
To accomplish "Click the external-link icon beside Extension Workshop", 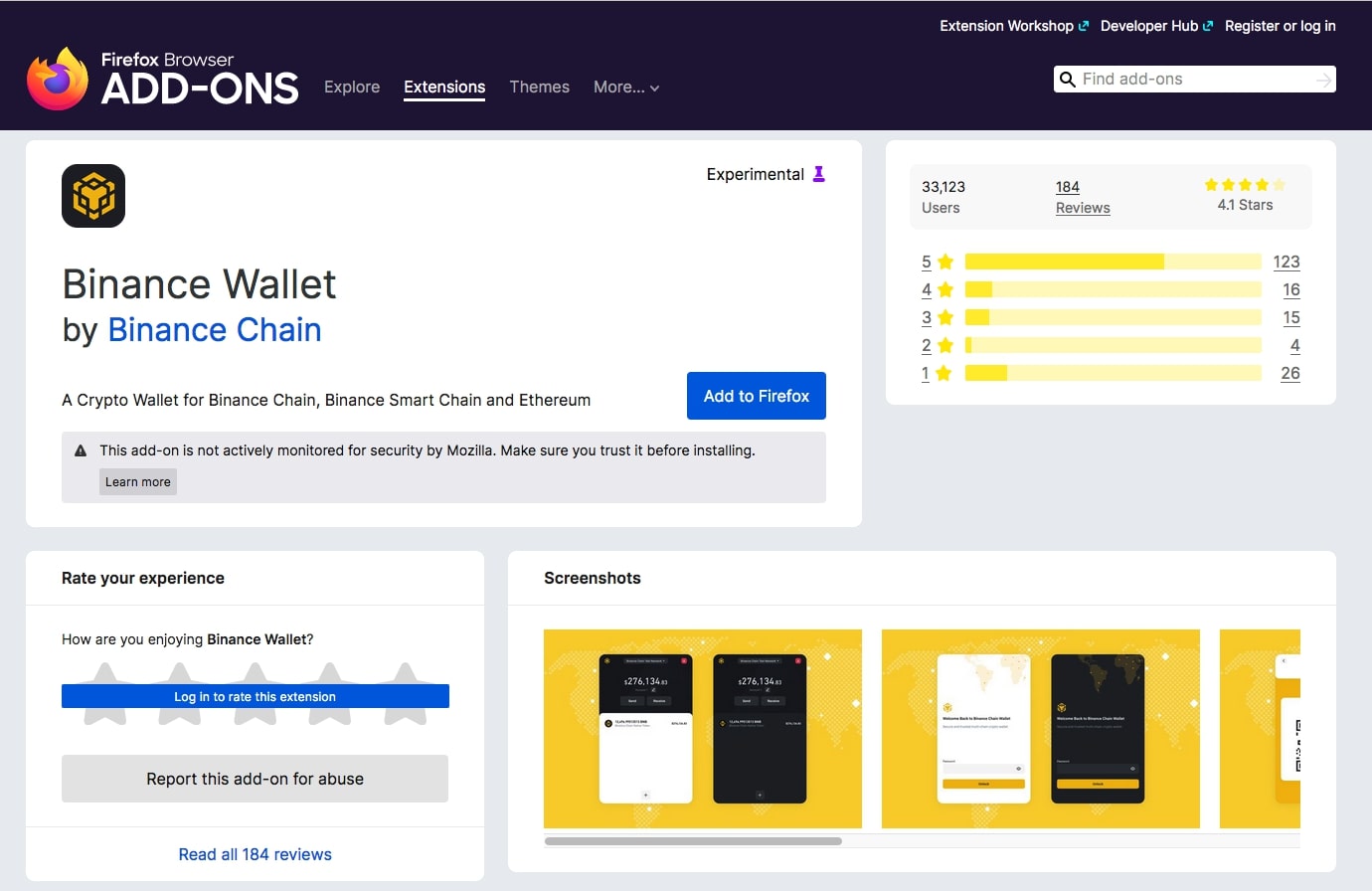I will [1084, 25].
